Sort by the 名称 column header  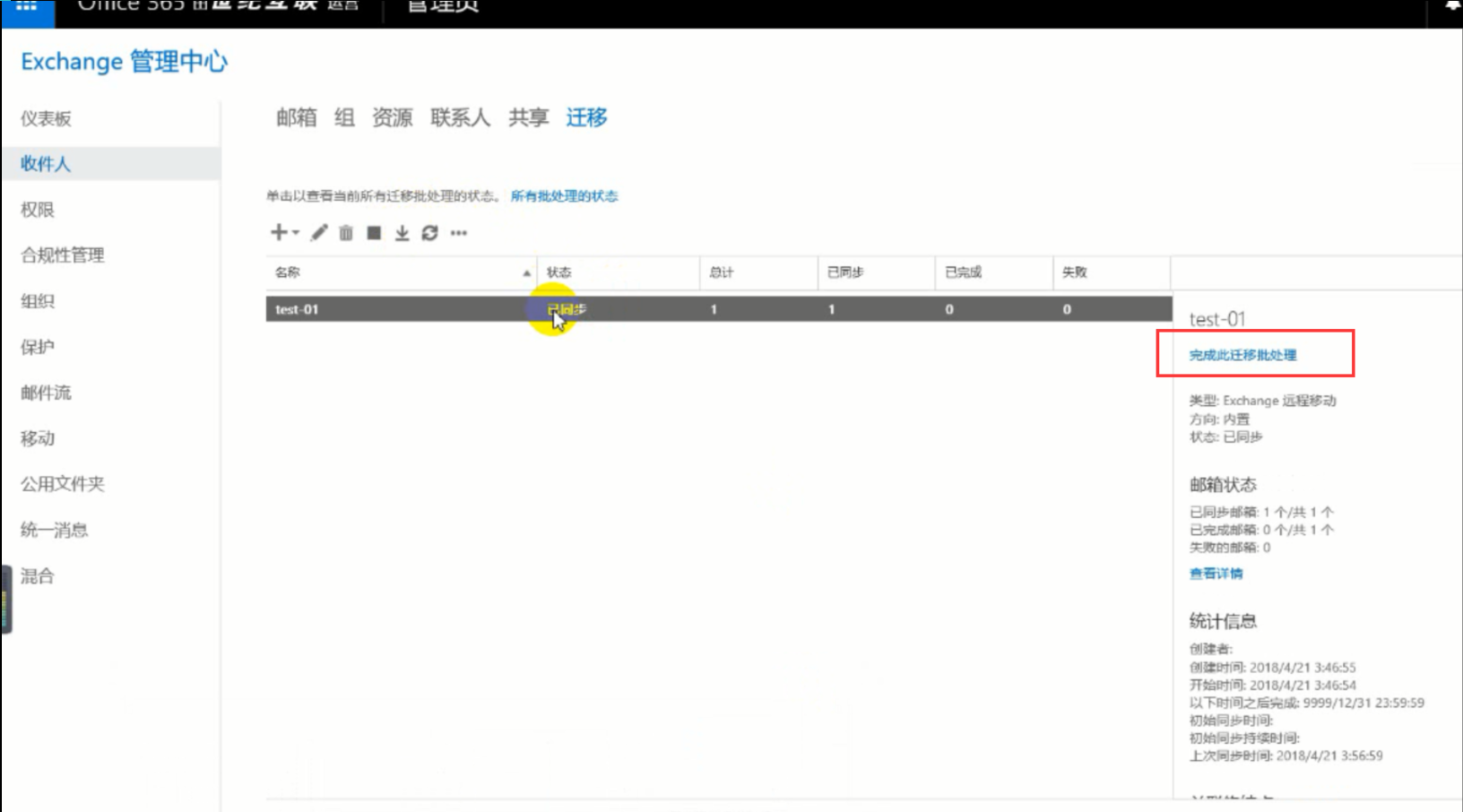click(x=401, y=272)
